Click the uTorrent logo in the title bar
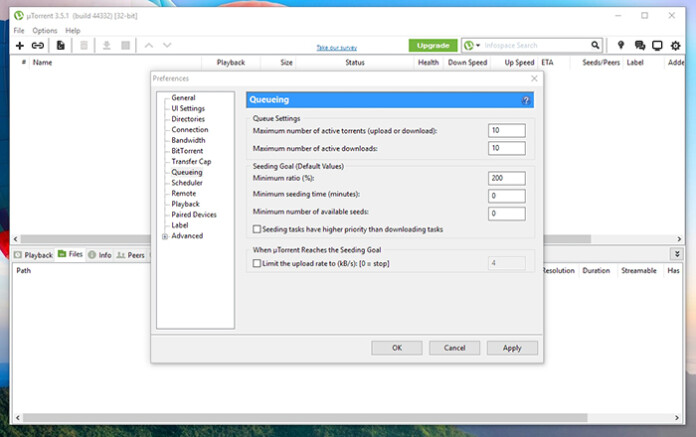Image resolution: width=696 pixels, height=437 pixels. click(x=19, y=16)
